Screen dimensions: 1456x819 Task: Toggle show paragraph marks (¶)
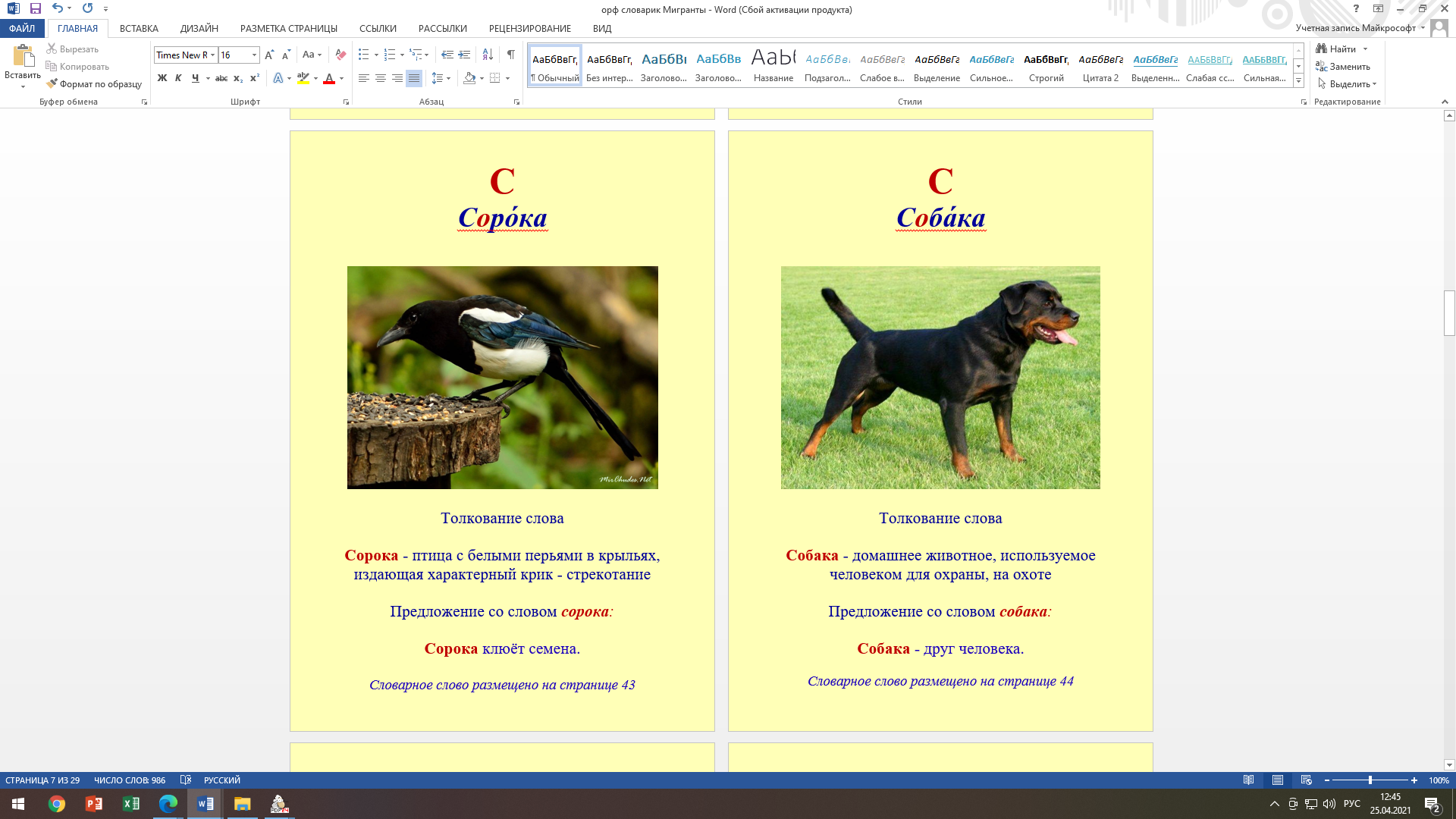tap(511, 55)
